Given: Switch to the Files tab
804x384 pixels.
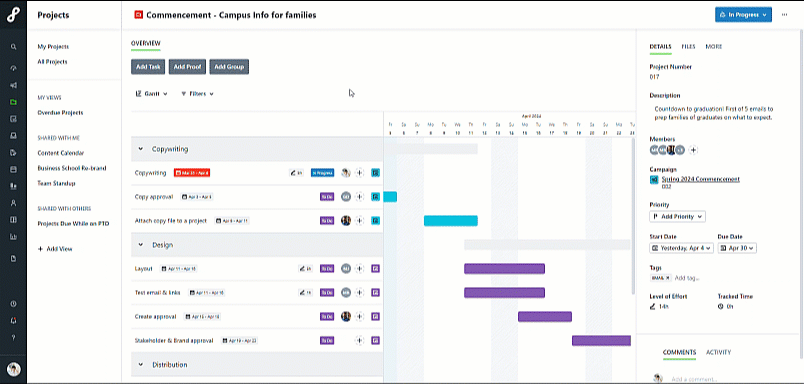Looking at the screenshot, I should point(688,47).
